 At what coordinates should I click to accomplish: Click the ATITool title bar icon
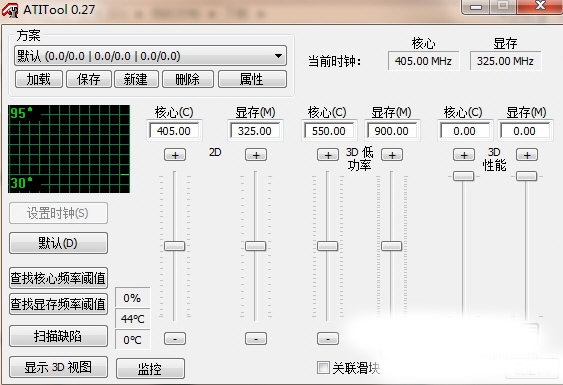pos(10,10)
